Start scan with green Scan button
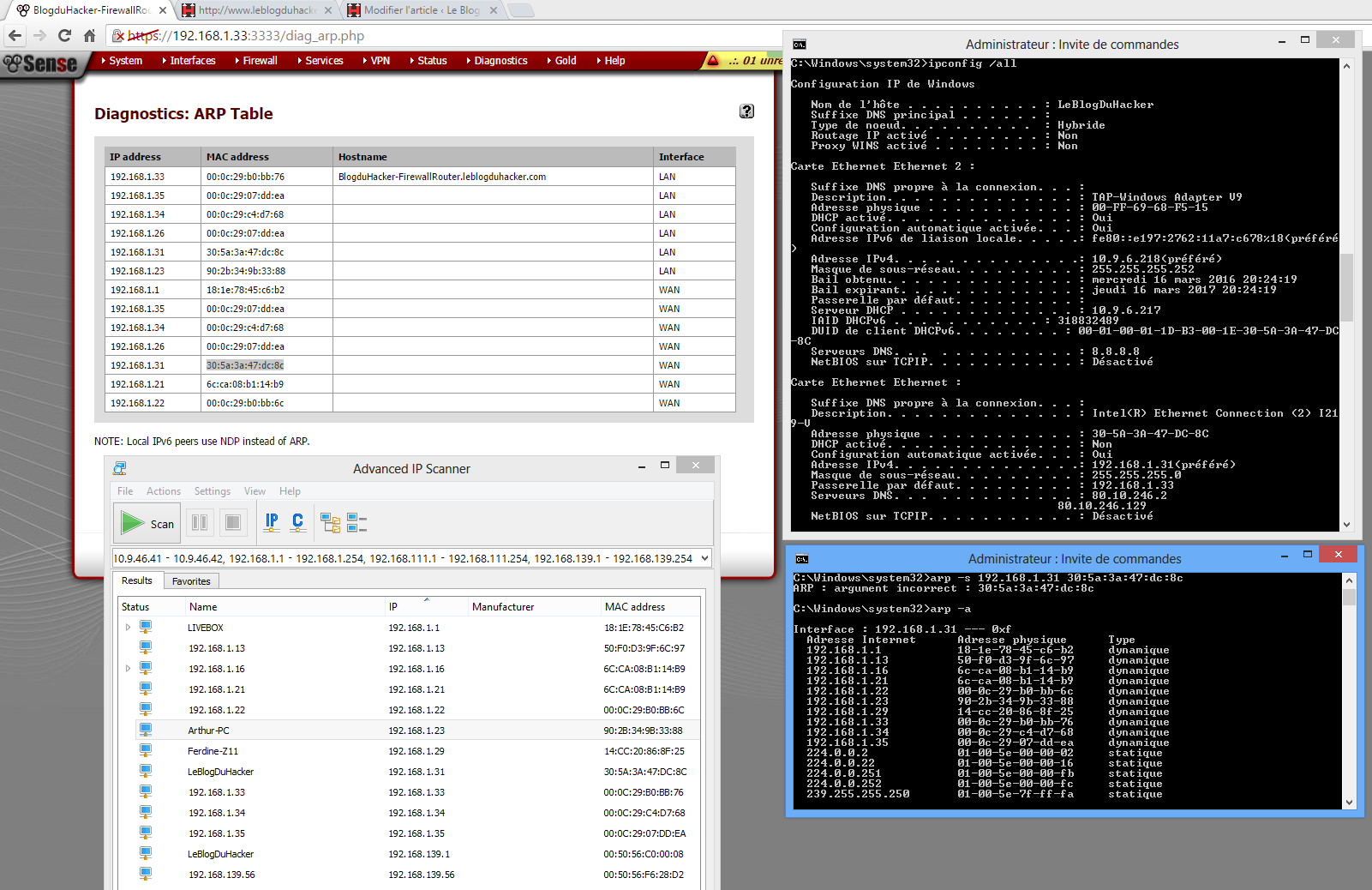 [x=147, y=522]
